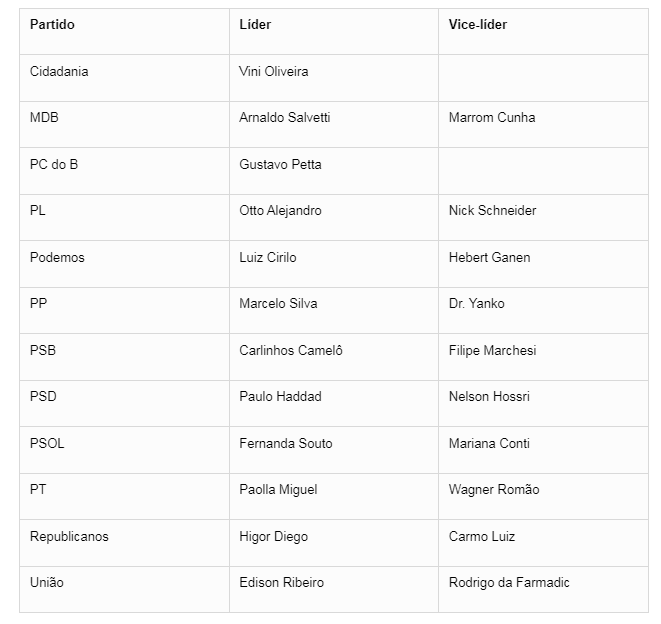661x624 pixels.
Task: Select leader Gustavo Petta
Action: coord(280,164)
